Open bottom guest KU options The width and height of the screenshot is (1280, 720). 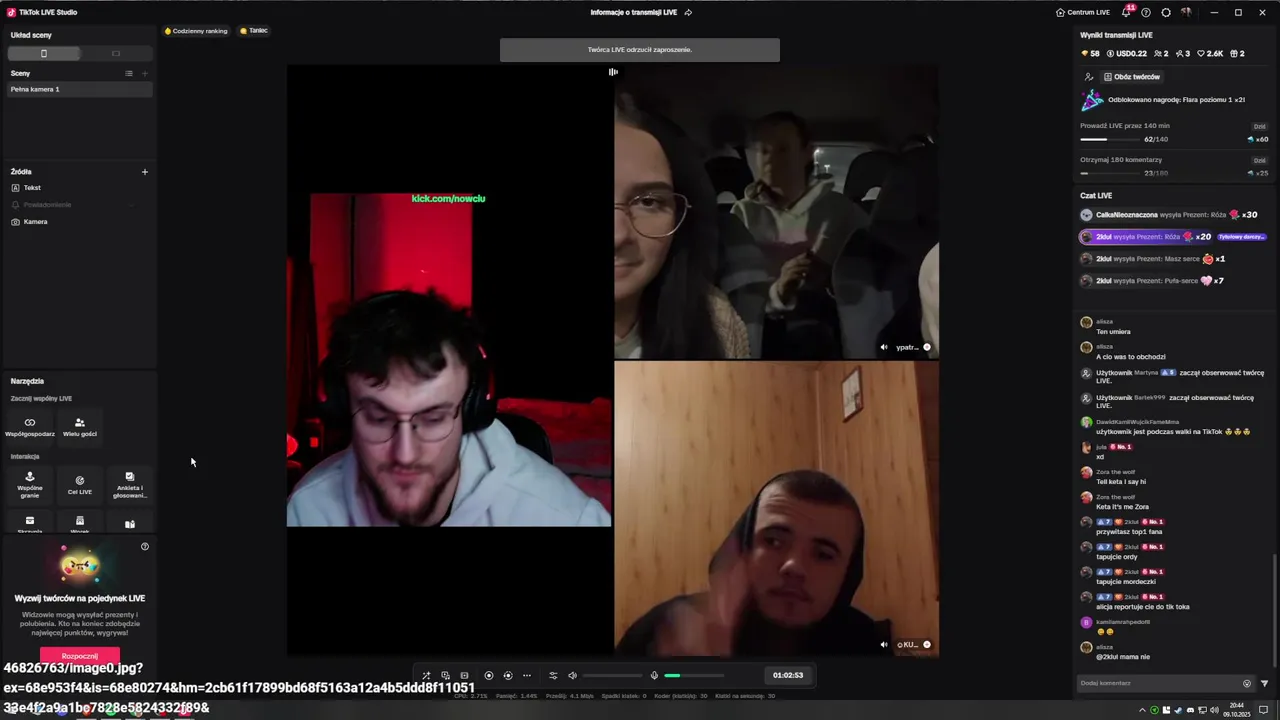[x=927, y=644]
